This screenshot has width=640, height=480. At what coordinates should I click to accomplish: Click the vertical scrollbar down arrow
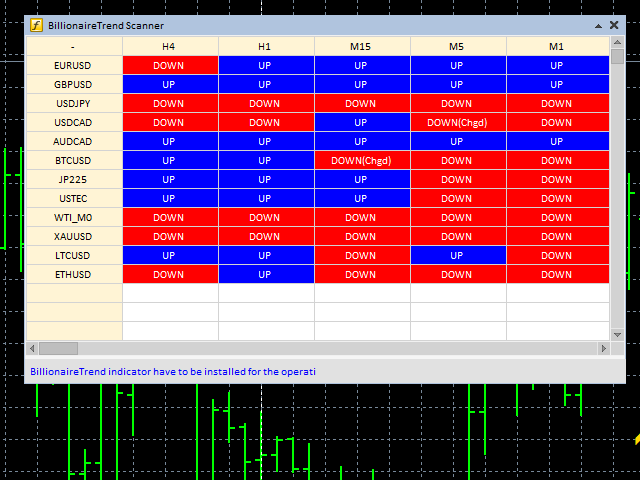click(618, 335)
